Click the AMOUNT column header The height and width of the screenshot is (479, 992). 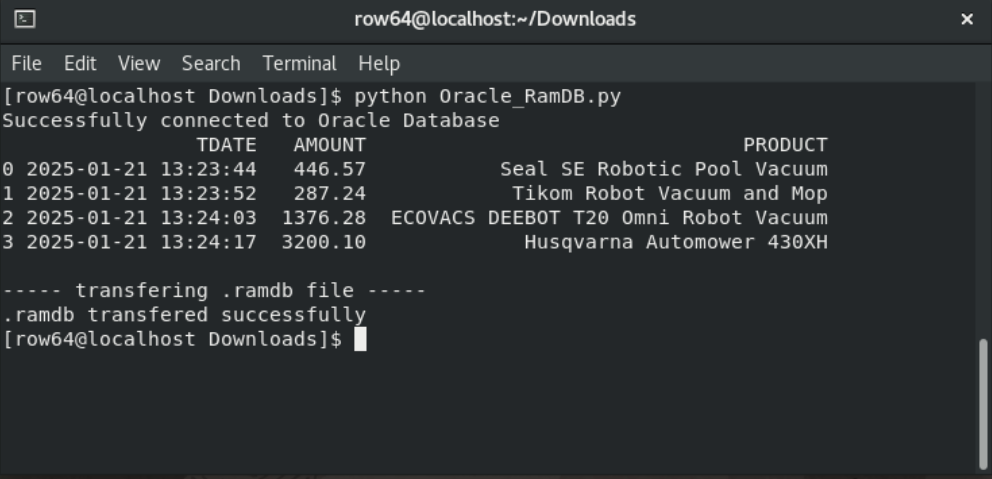pos(329,145)
